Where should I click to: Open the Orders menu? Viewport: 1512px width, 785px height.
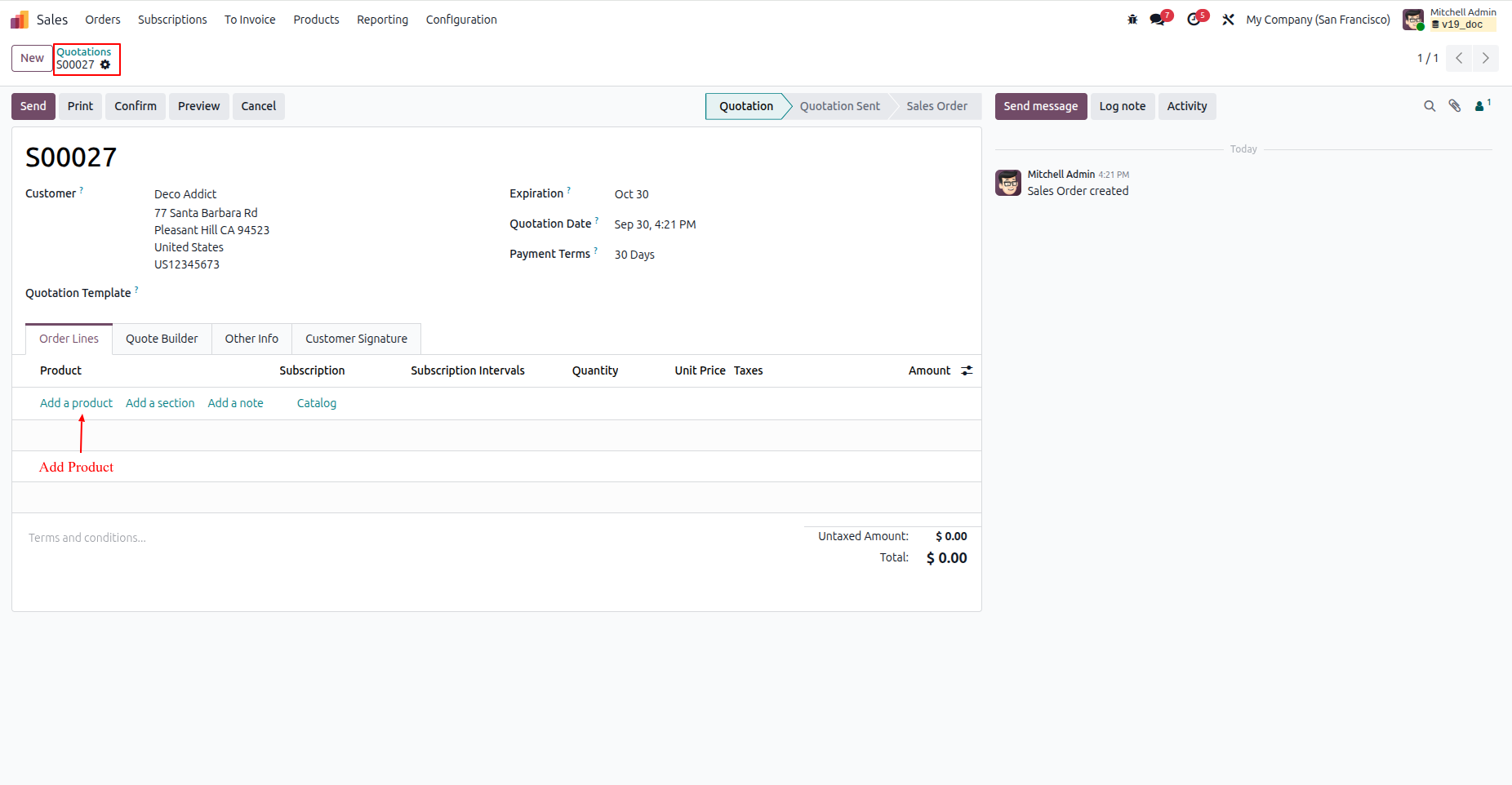click(x=103, y=20)
